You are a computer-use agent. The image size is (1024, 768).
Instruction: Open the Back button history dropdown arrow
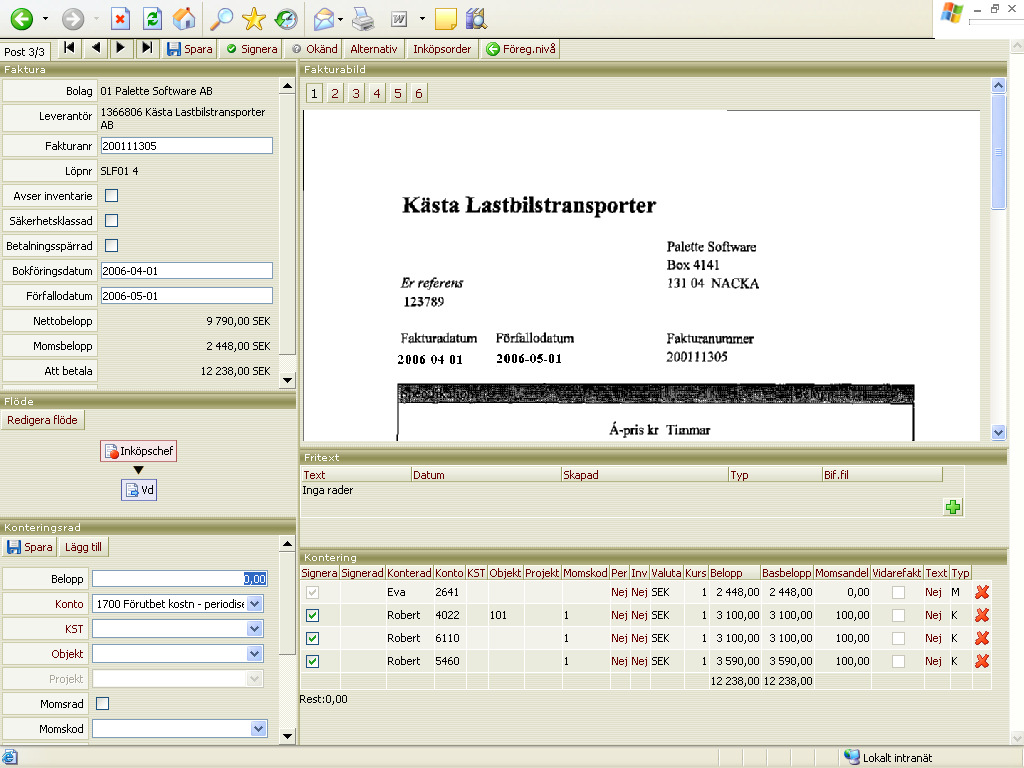(x=45, y=19)
